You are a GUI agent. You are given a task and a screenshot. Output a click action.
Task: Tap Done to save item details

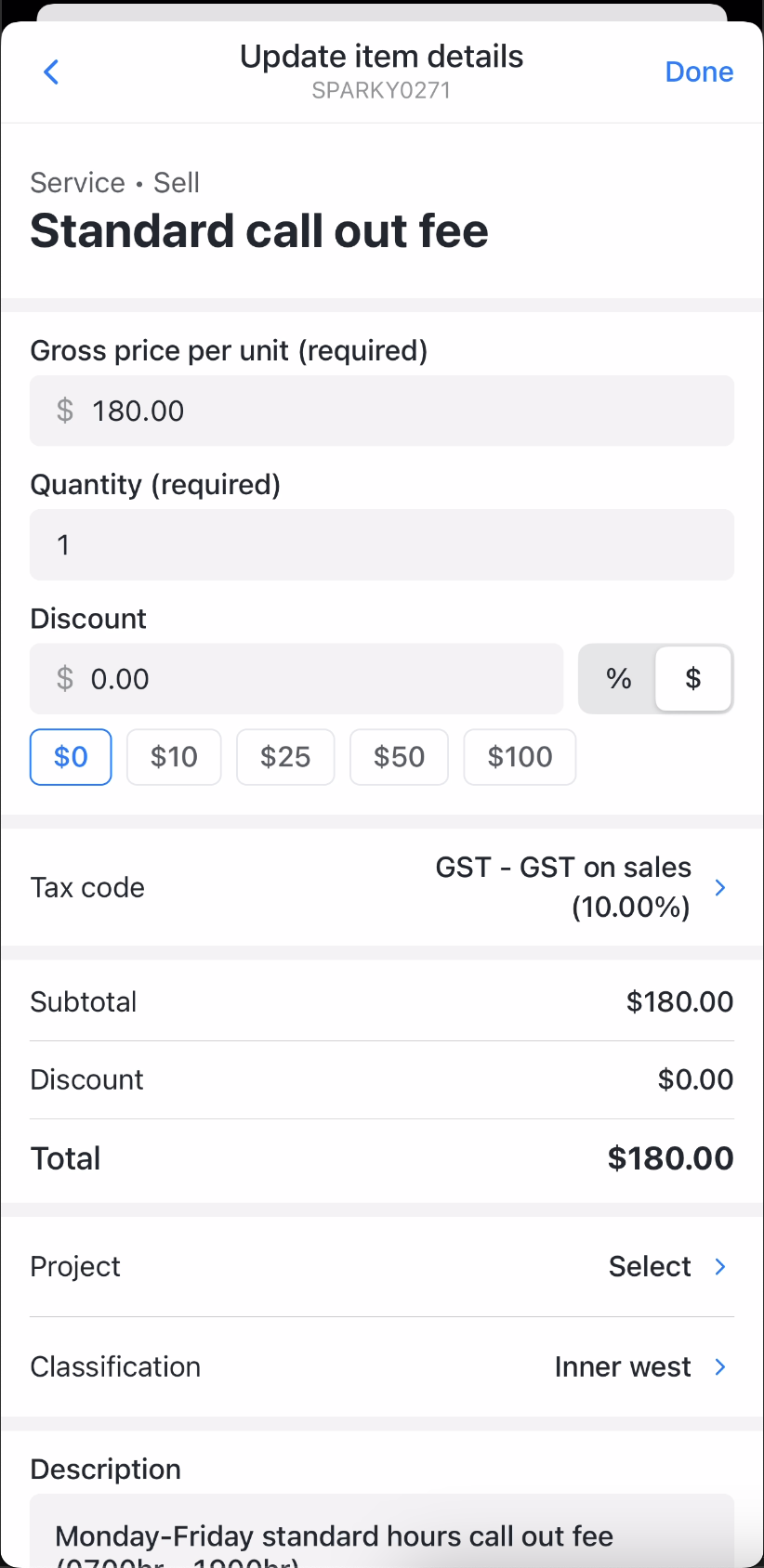pyautogui.click(x=699, y=72)
